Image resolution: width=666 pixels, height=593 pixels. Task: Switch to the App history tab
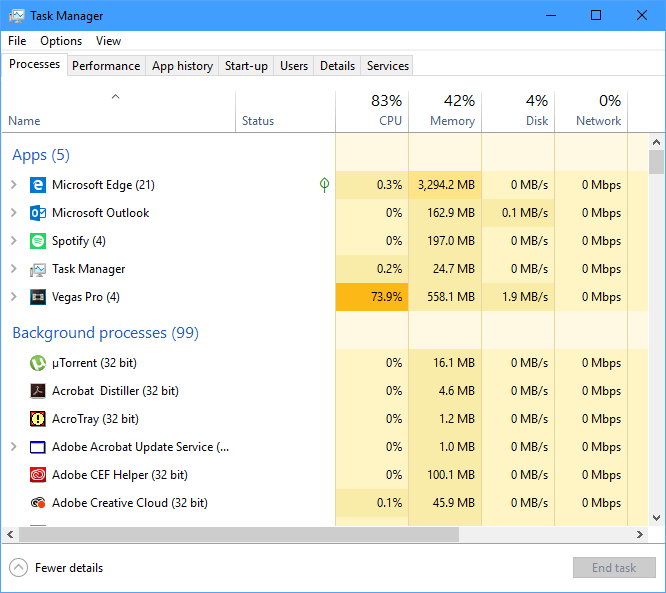(x=182, y=66)
